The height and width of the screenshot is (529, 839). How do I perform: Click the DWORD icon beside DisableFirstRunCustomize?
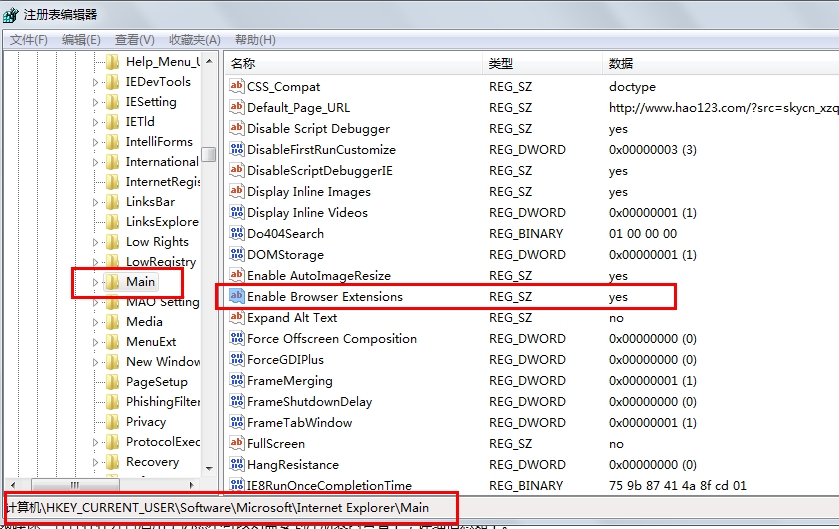tap(237, 150)
